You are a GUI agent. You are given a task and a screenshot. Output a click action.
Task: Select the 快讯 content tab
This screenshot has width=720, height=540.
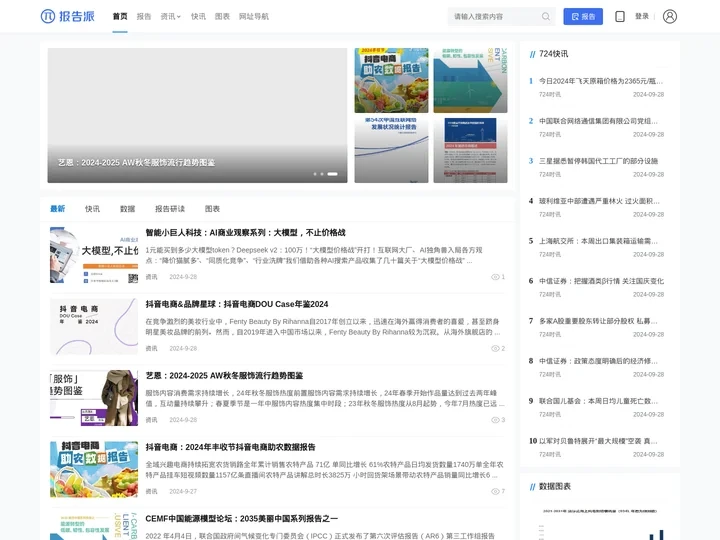(x=92, y=209)
